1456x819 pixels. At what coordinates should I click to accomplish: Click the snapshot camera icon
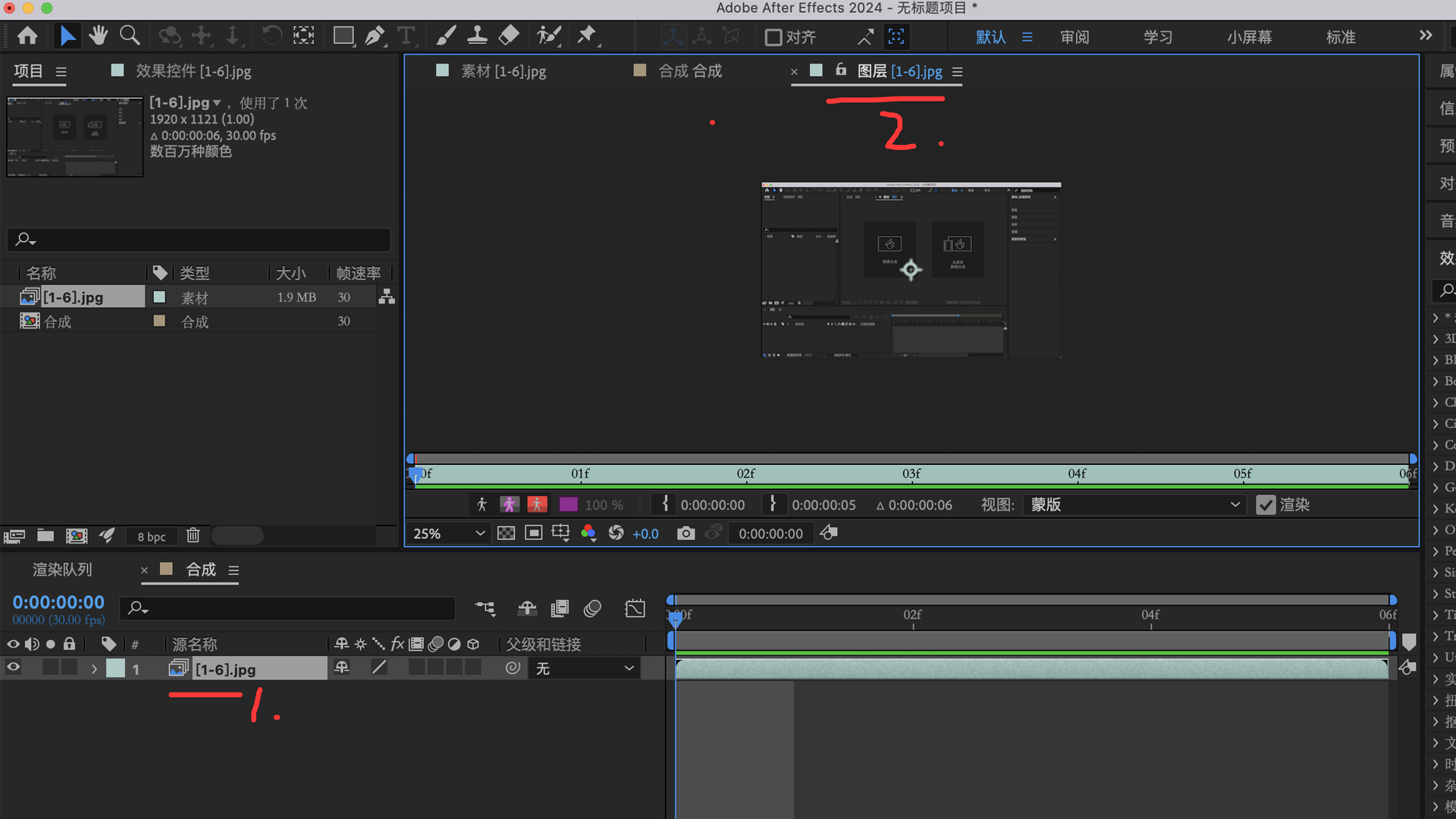686,533
